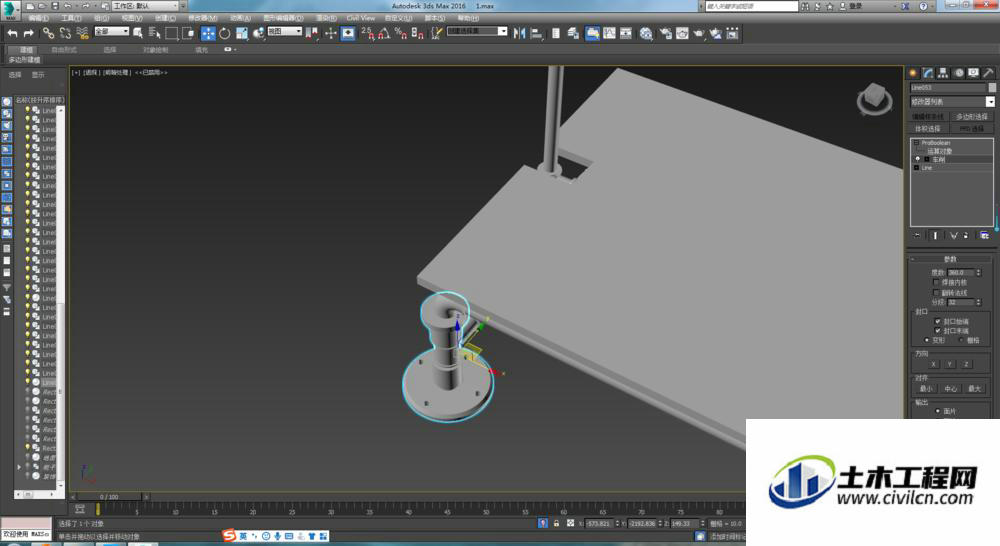This screenshot has height=546, width=1000.
Task: Open the Help menu
Action: (x=468, y=18)
